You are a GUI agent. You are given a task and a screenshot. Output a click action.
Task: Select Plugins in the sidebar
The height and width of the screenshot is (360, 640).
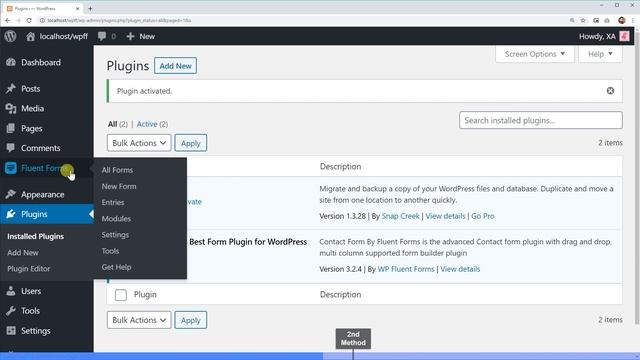34,214
